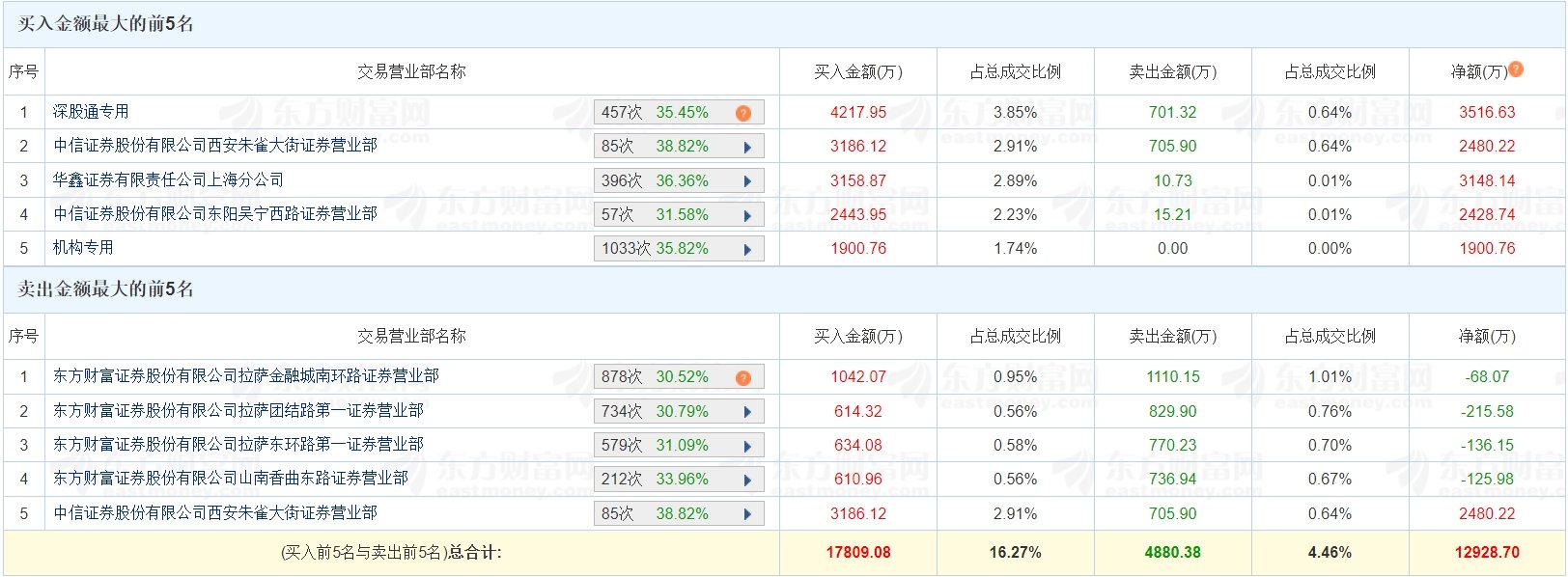The height and width of the screenshot is (577, 1568).
Task: Expand arrow in 拉萨东环路第一 row
Action: [x=747, y=446]
